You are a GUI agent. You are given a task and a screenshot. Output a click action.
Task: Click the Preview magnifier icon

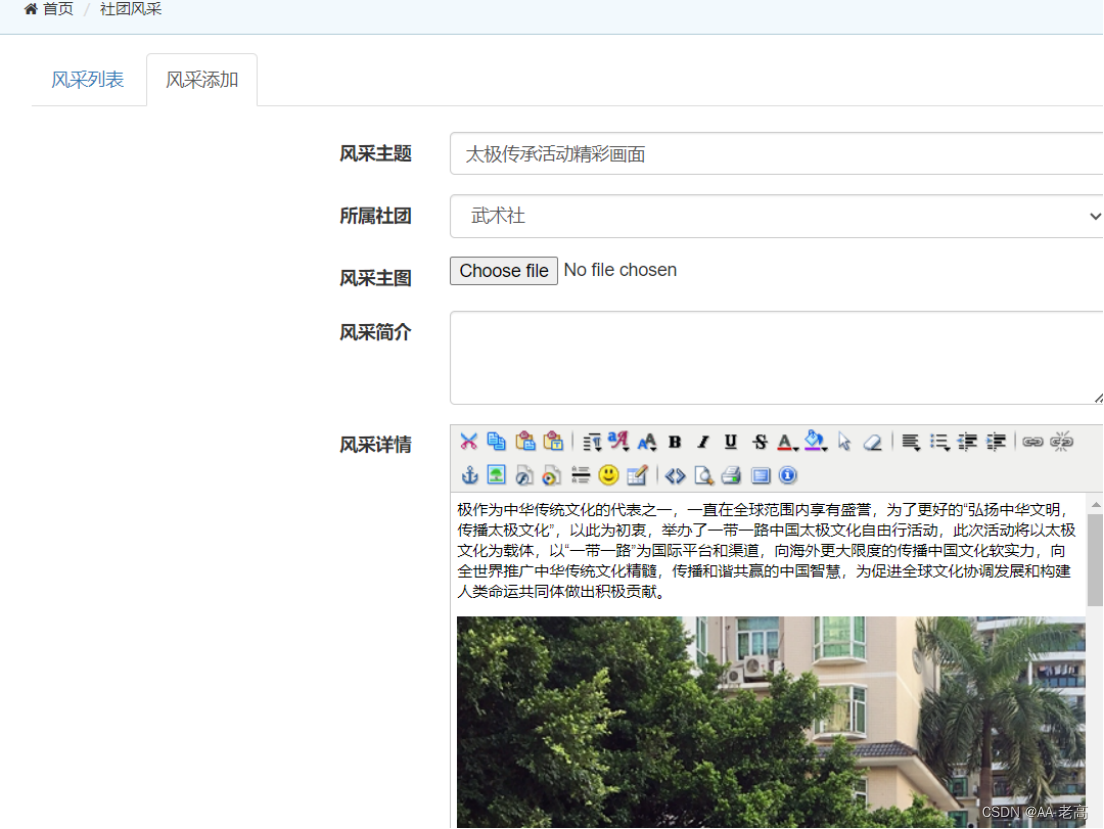point(703,475)
